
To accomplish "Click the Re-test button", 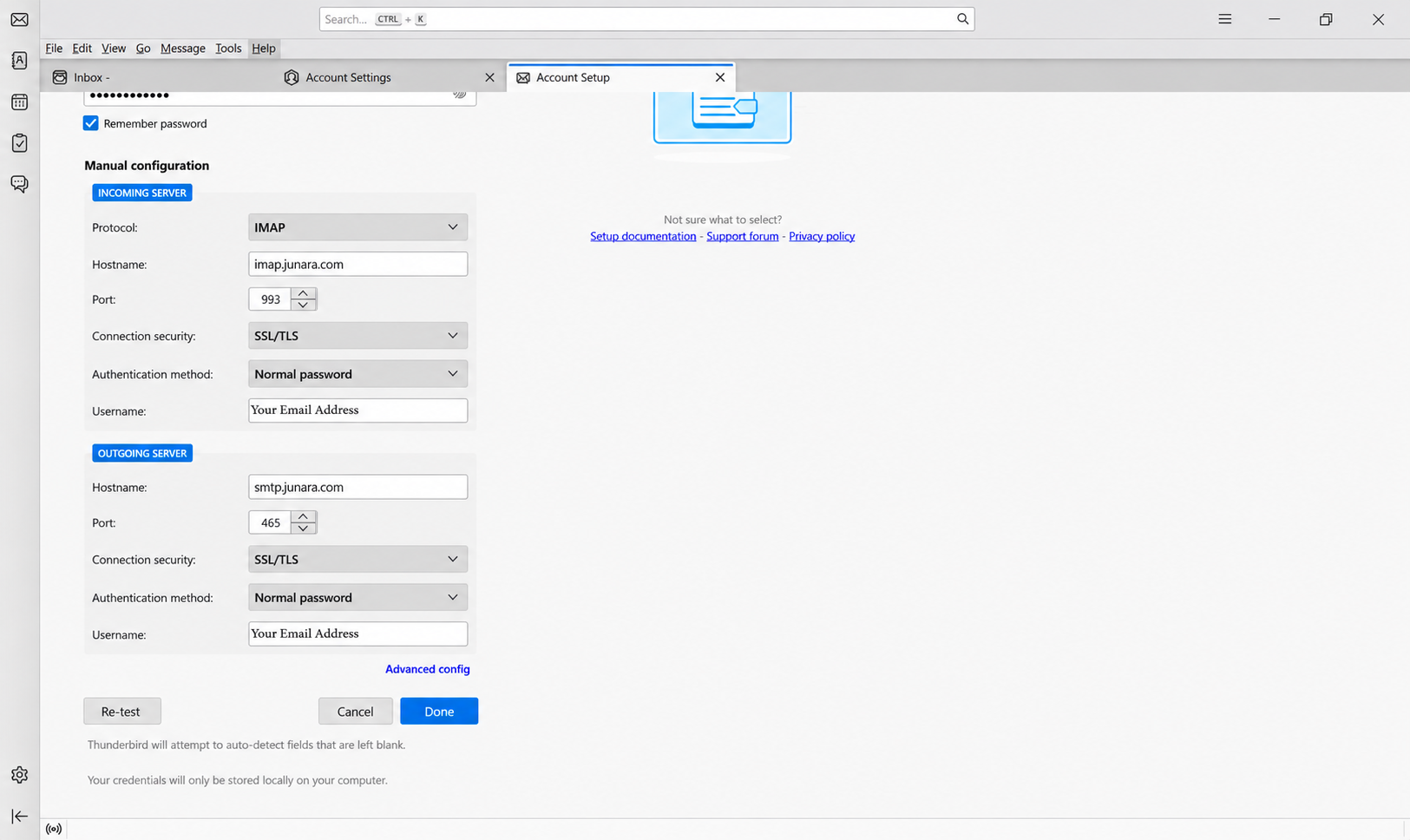I will (121, 712).
